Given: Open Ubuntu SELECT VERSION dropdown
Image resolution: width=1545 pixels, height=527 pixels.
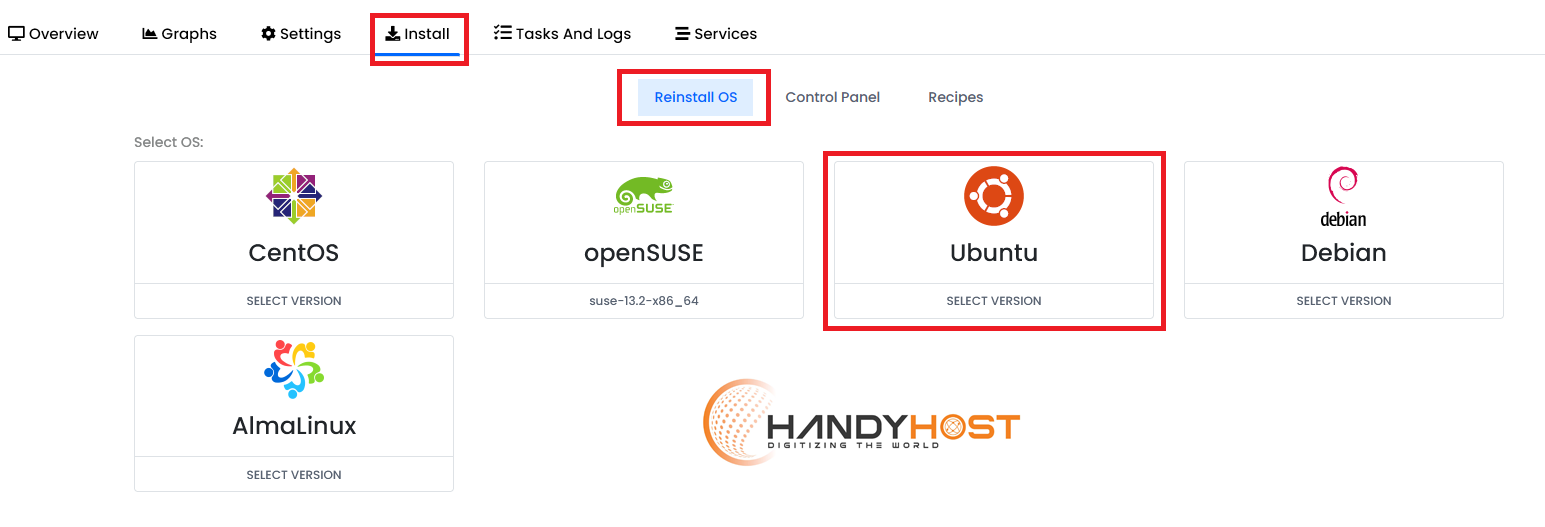Looking at the screenshot, I should point(994,301).
